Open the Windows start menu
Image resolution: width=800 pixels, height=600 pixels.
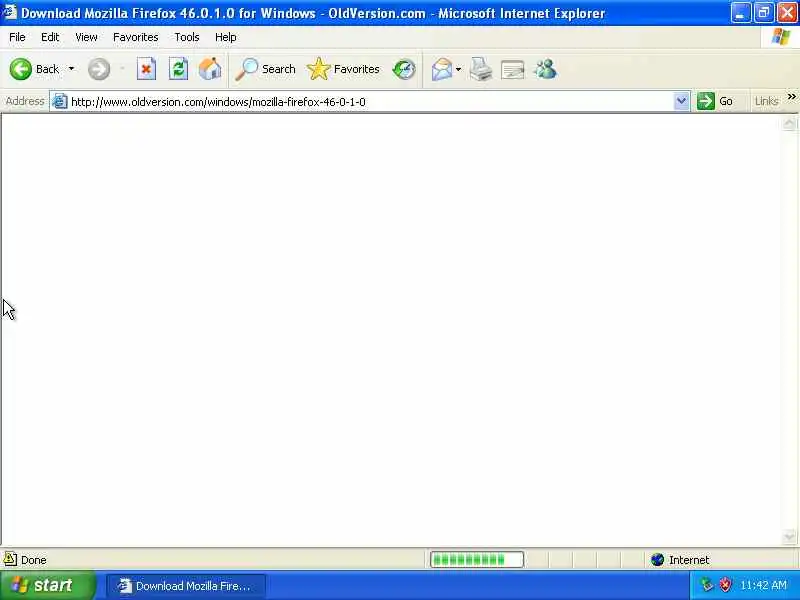[x=46, y=585]
